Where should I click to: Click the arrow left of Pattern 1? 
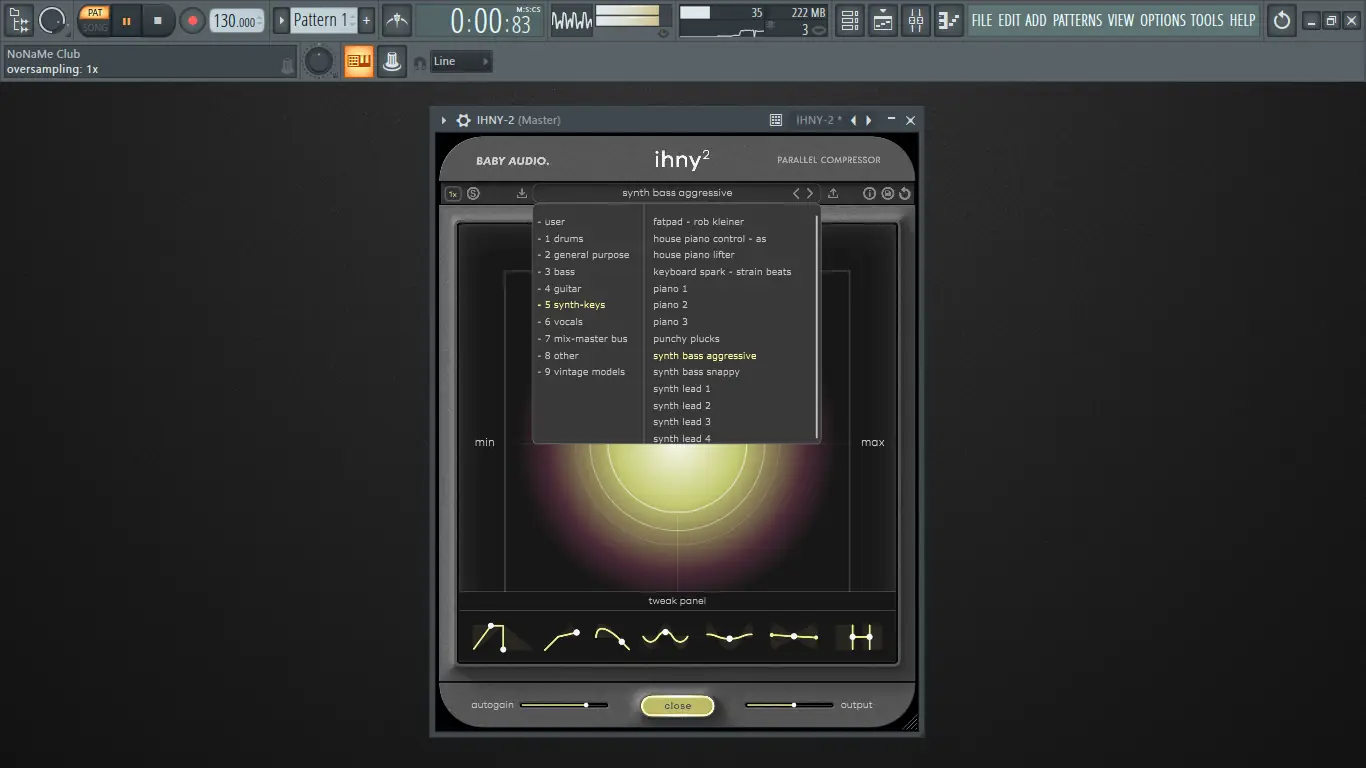click(281, 20)
